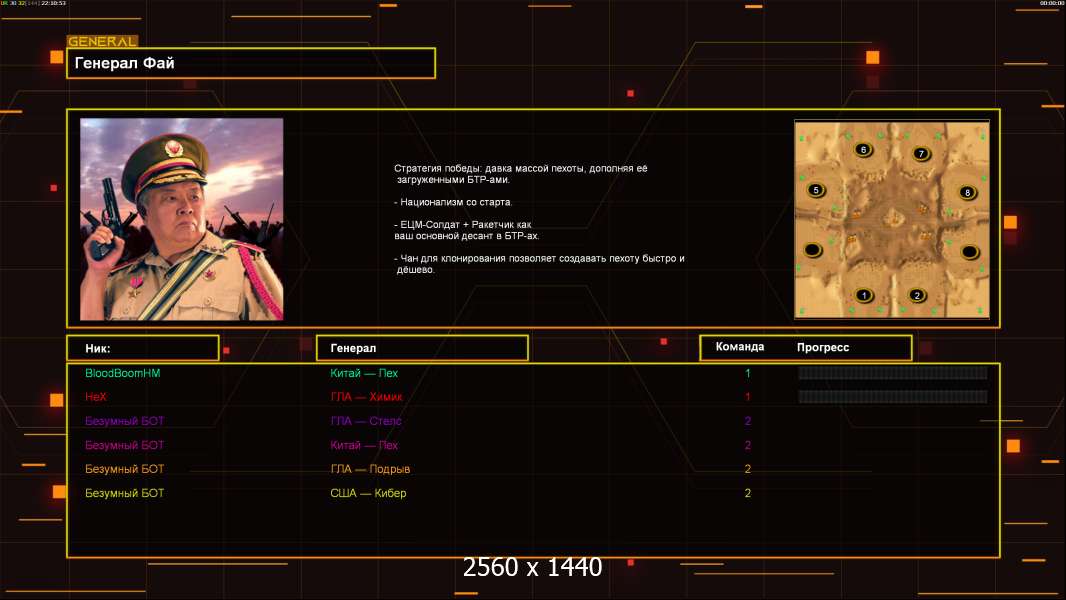Select start position 5 on the minimap
1066x600 pixels.
[816, 190]
